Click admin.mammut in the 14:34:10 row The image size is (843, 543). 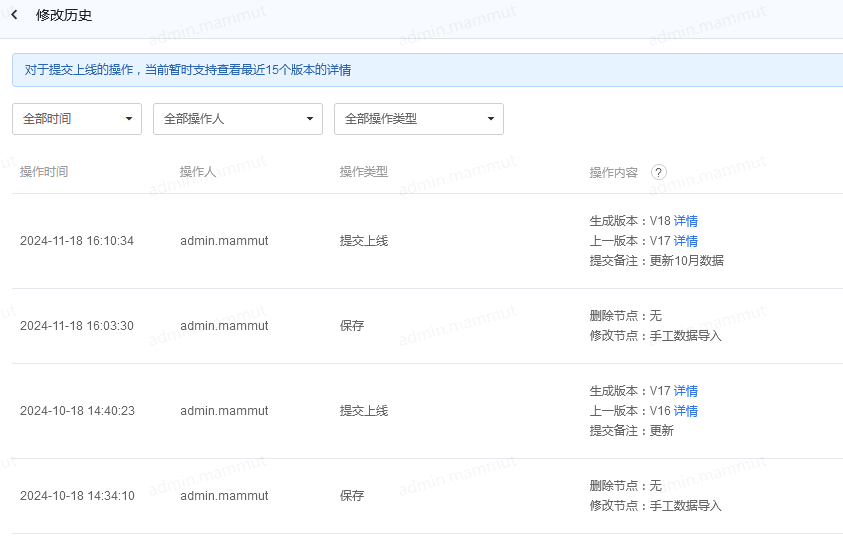(x=224, y=496)
